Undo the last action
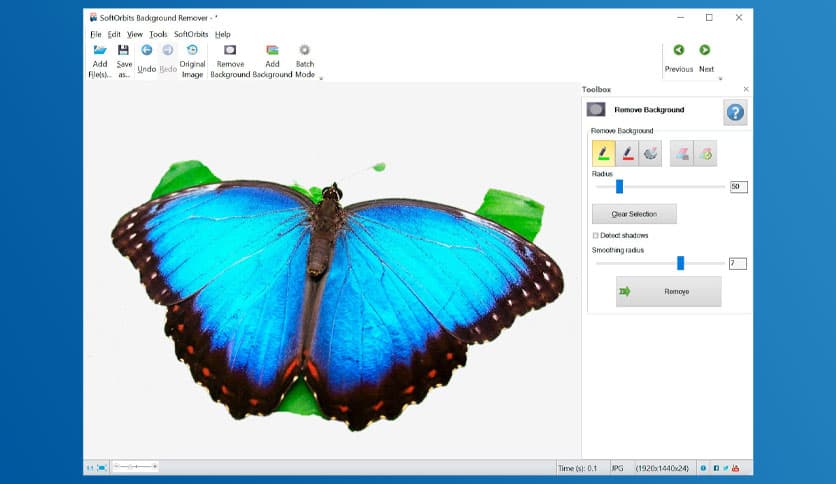This screenshot has height=484, width=836. coord(146,51)
